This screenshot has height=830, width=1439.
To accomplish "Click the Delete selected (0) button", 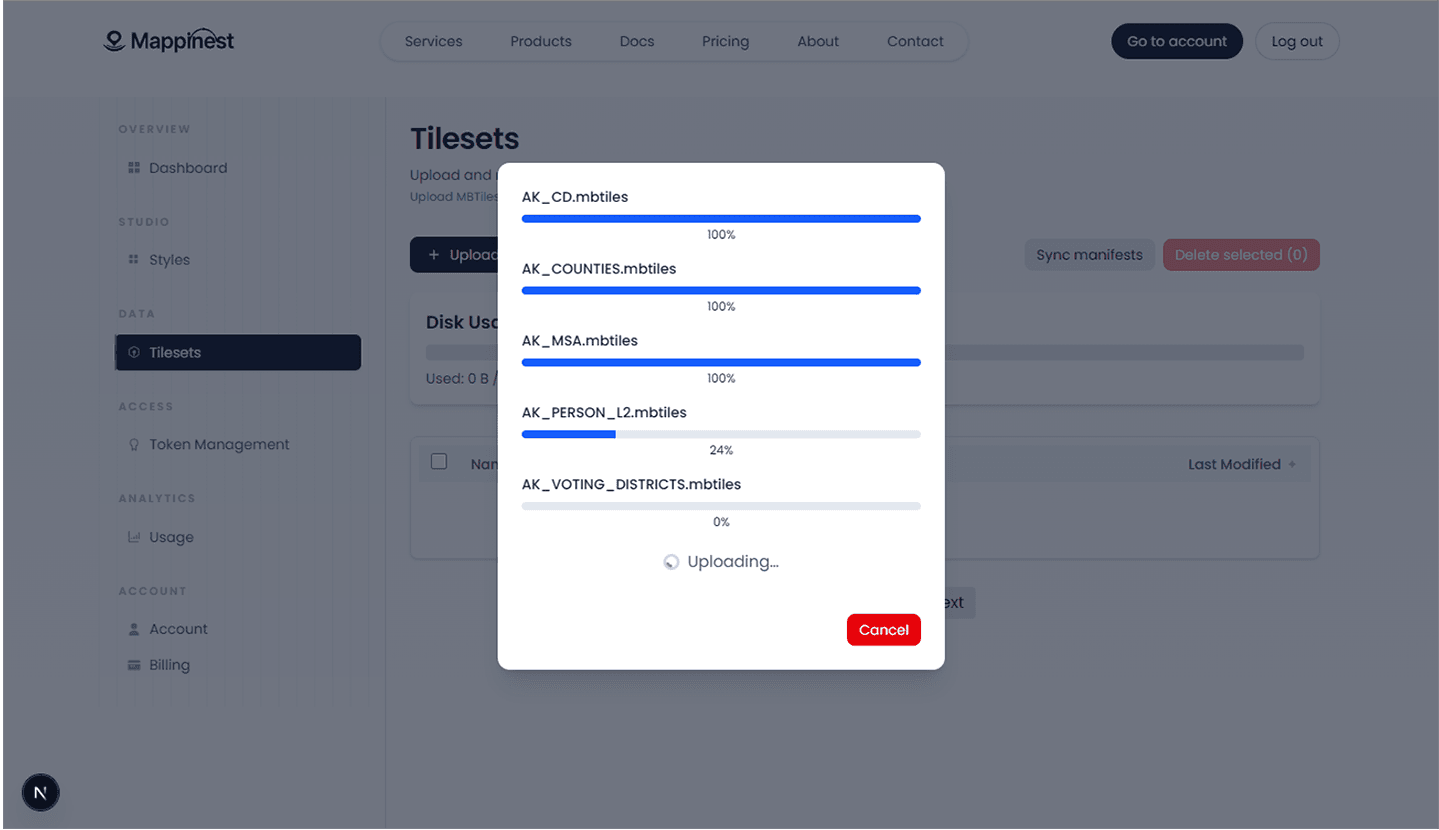I will pos(1240,255).
